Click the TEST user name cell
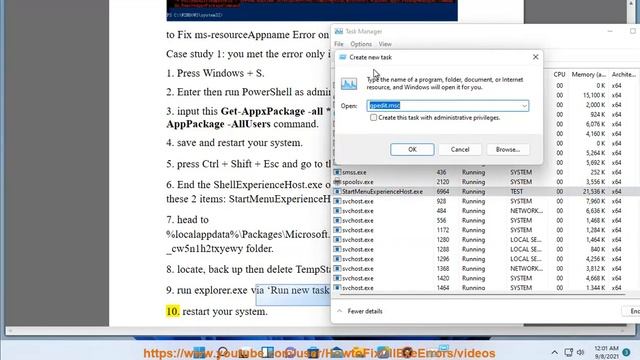Viewport: 640px width, 360px height. pos(516,191)
